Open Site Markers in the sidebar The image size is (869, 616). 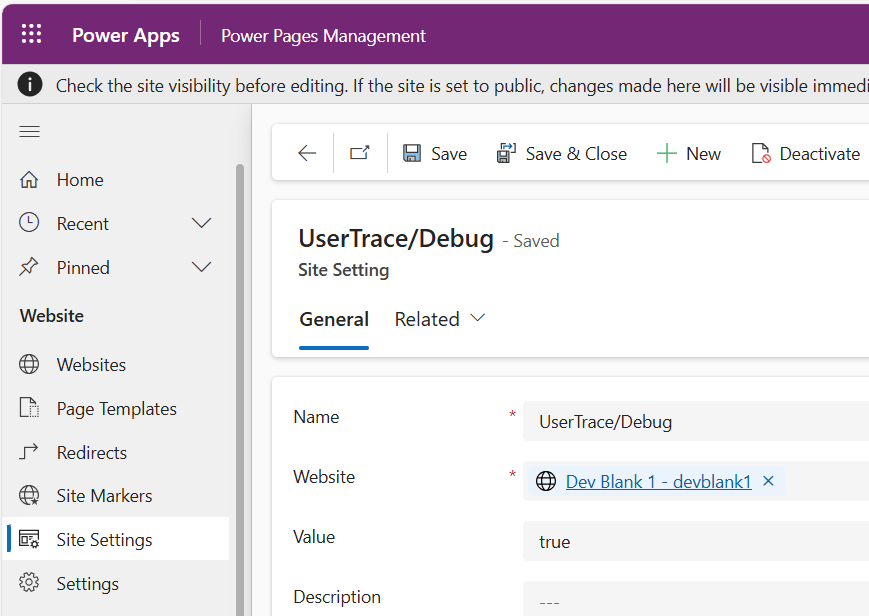[104, 496]
